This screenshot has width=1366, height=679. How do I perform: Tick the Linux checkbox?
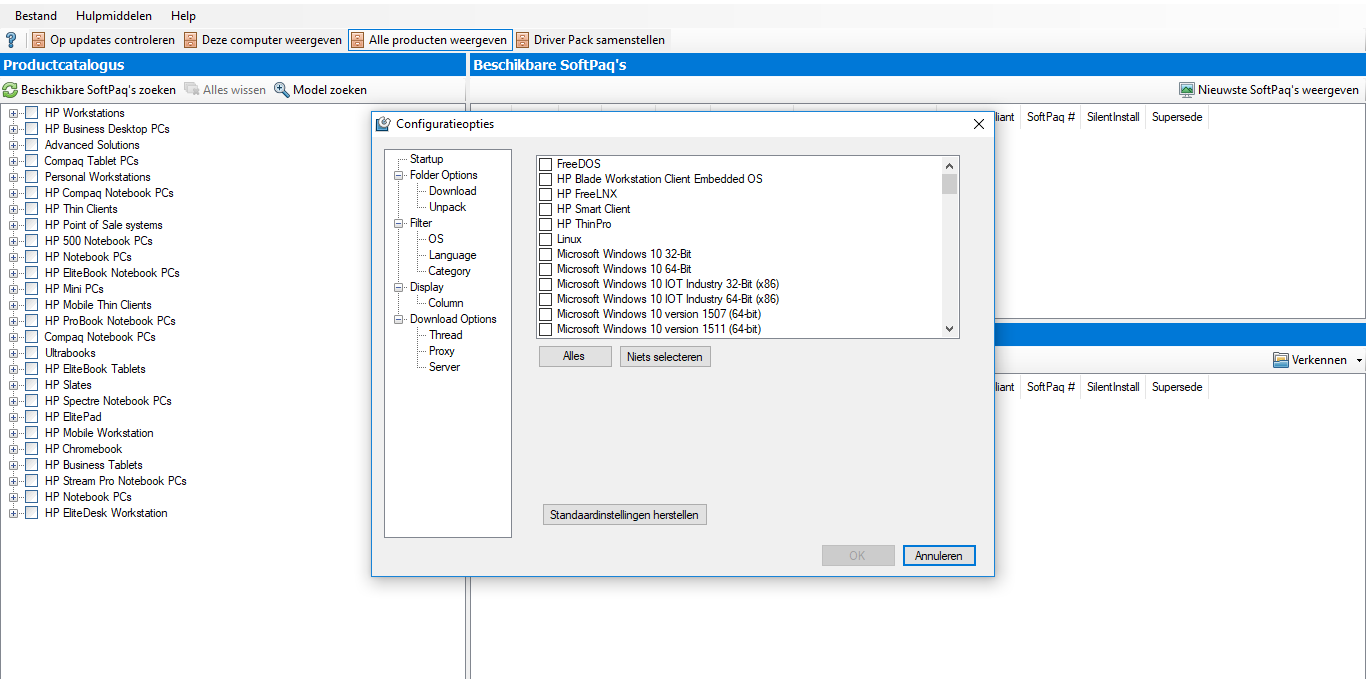tap(546, 239)
